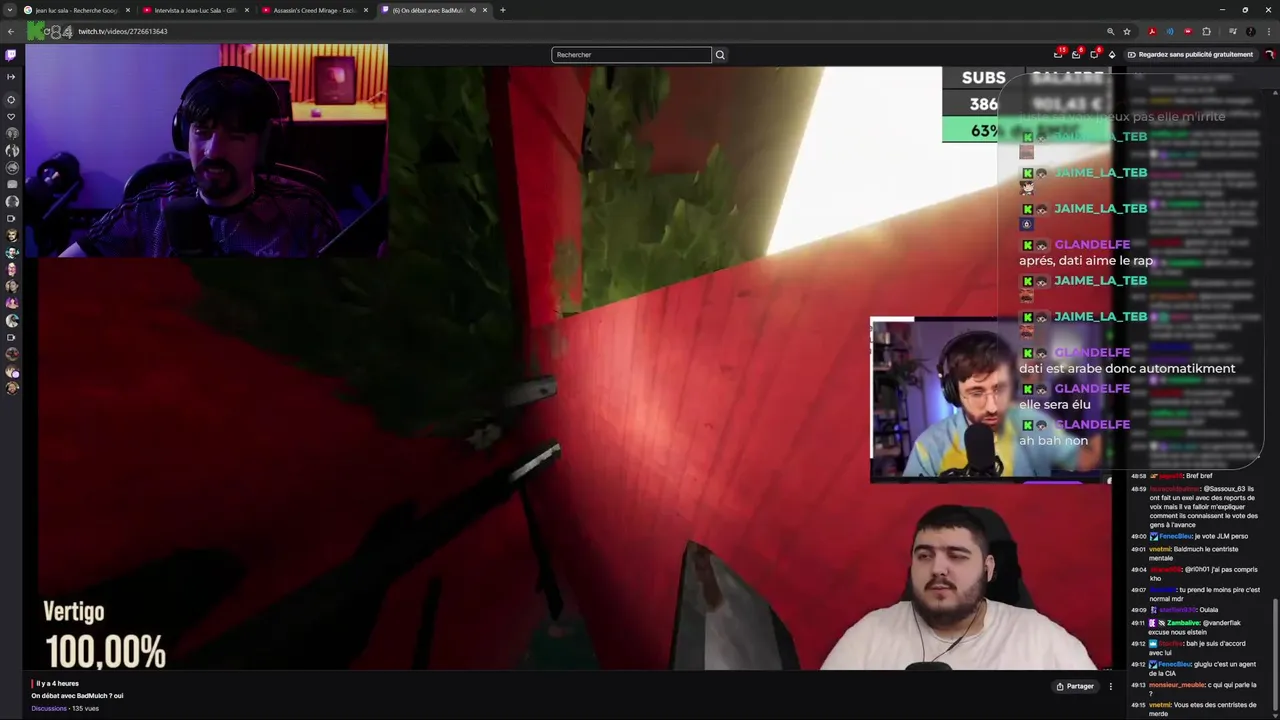Click username 'FenecBleu' on 'je vote JLM perso'
This screenshot has width=1280, height=720.
(x=1175, y=537)
